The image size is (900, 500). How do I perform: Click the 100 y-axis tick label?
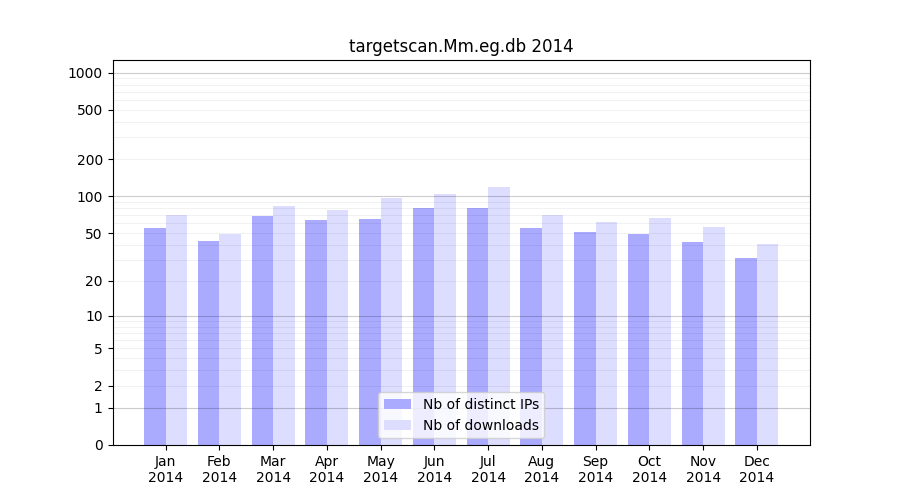point(89,197)
